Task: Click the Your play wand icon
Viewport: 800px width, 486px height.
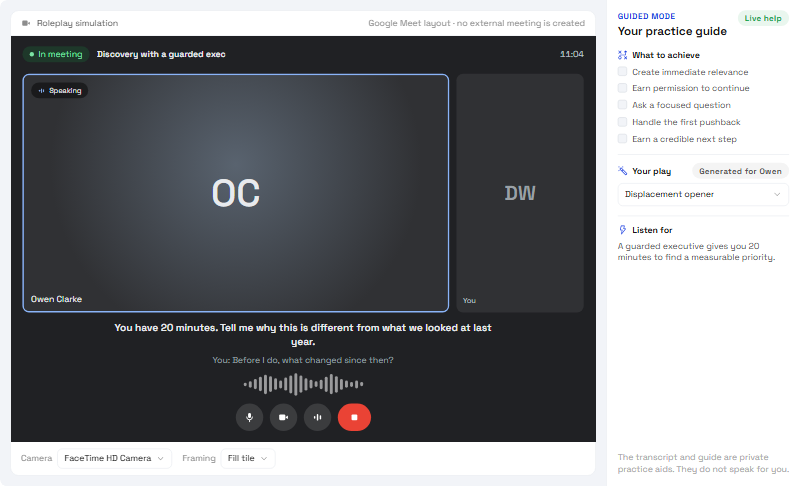Action: click(622, 171)
